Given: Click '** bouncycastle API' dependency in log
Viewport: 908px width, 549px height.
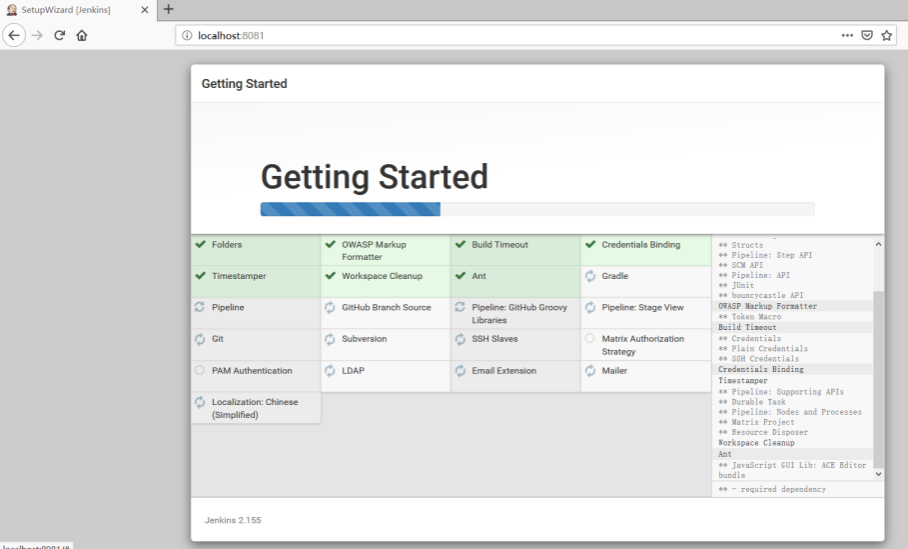Looking at the screenshot, I should pos(761,295).
